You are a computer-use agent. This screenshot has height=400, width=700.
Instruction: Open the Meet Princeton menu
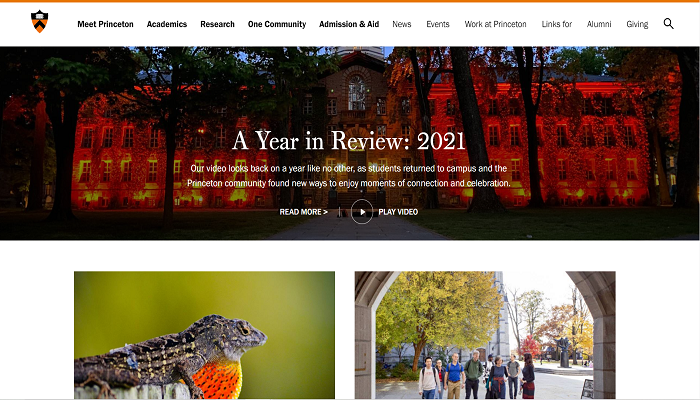pos(105,24)
